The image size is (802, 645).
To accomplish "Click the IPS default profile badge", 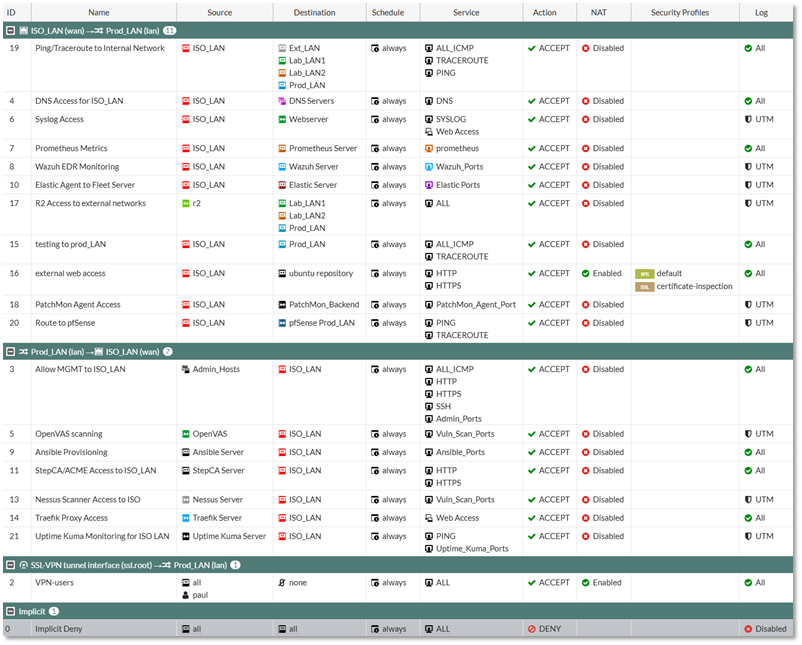I will coord(644,274).
